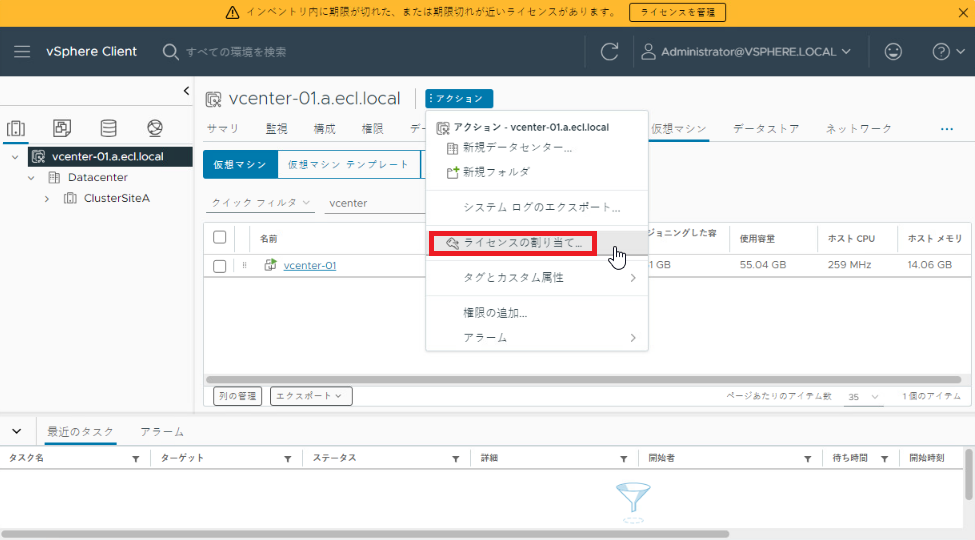
Task: Open the Monitor tab
Action: tap(277, 129)
